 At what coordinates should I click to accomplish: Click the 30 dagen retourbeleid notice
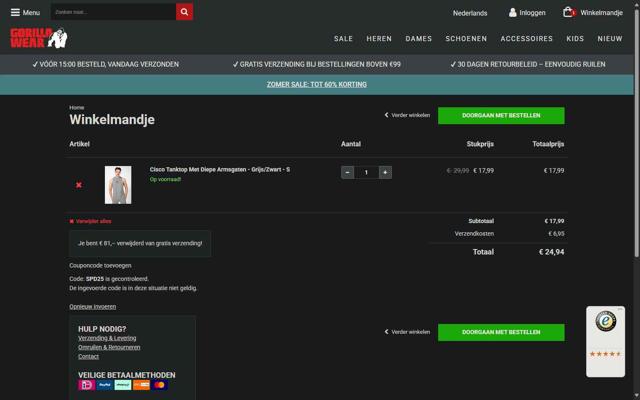pos(528,64)
